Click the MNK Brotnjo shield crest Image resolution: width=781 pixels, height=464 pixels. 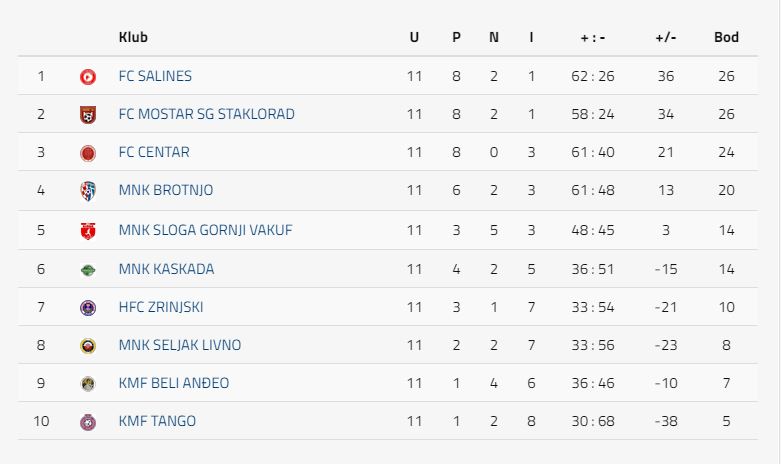click(88, 191)
